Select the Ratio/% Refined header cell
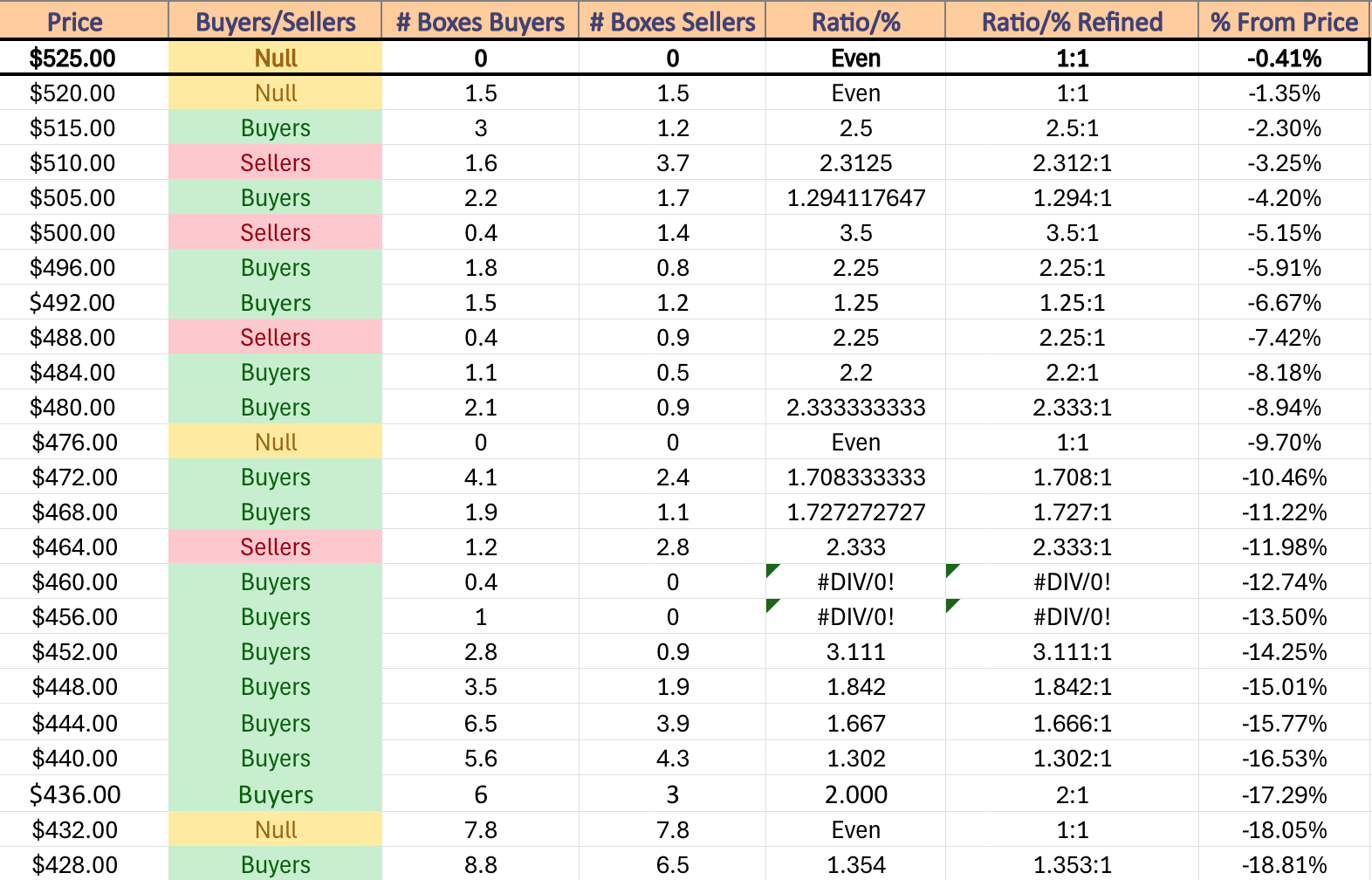The width and height of the screenshot is (1372, 880). tap(1072, 21)
